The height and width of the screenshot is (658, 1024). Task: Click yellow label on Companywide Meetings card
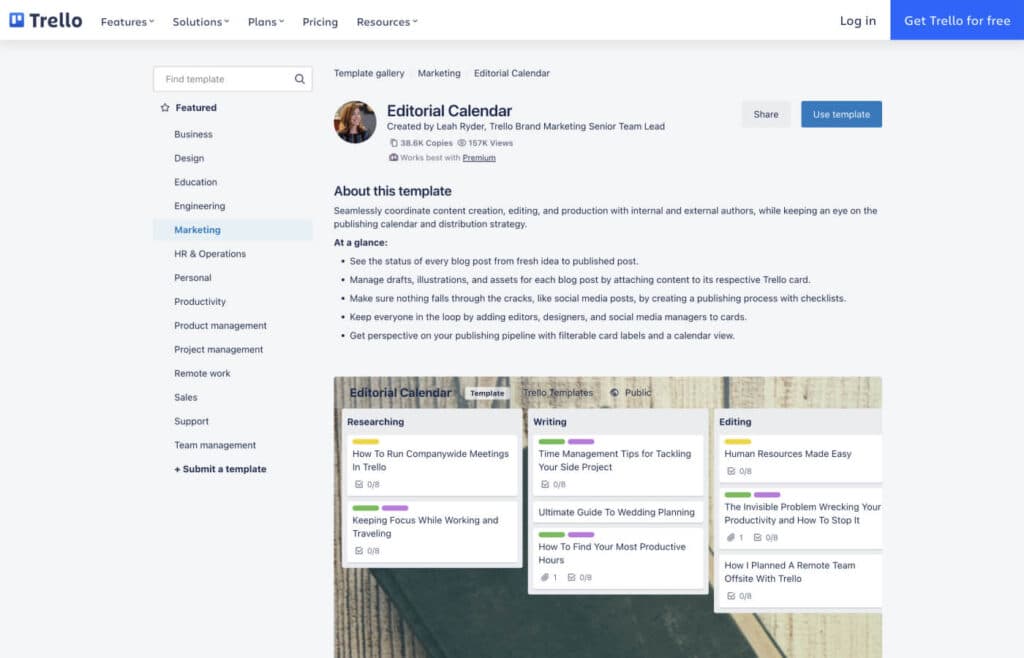pos(365,441)
